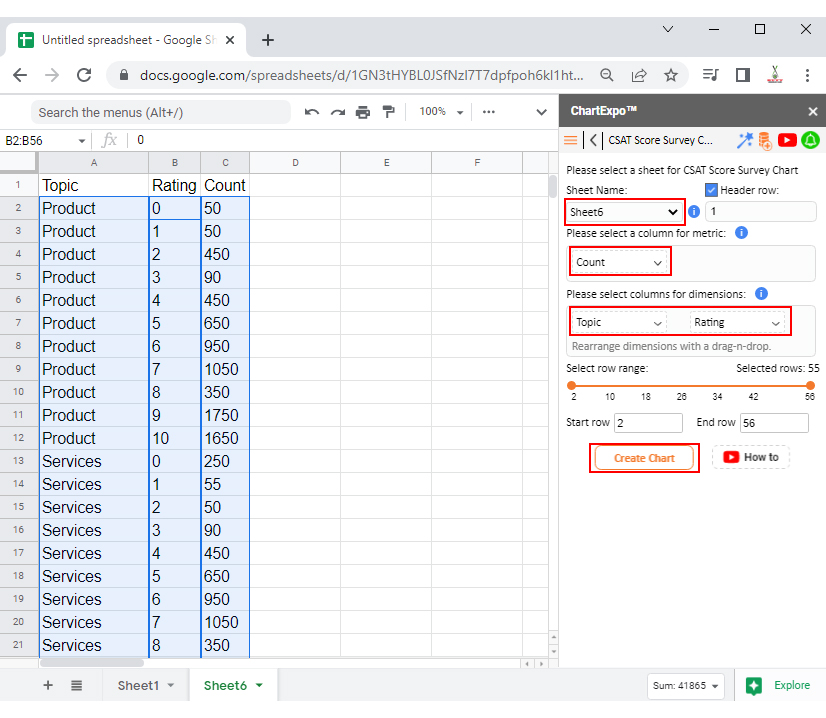Click the ChartExpo add sample data icon
Image resolution: width=826 pixels, height=718 pixels.
click(765, 141)
